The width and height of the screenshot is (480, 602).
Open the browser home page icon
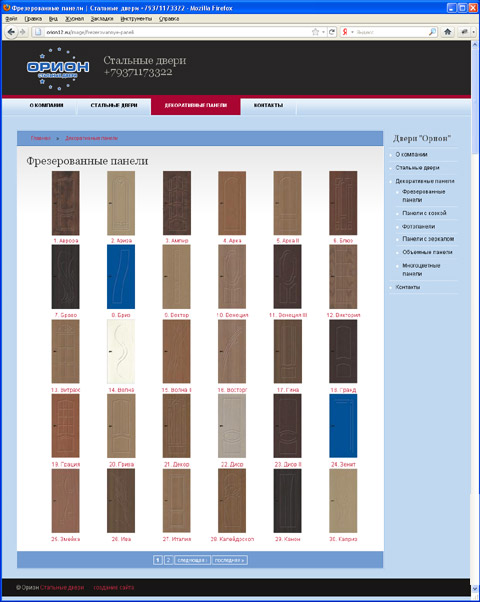447,32
